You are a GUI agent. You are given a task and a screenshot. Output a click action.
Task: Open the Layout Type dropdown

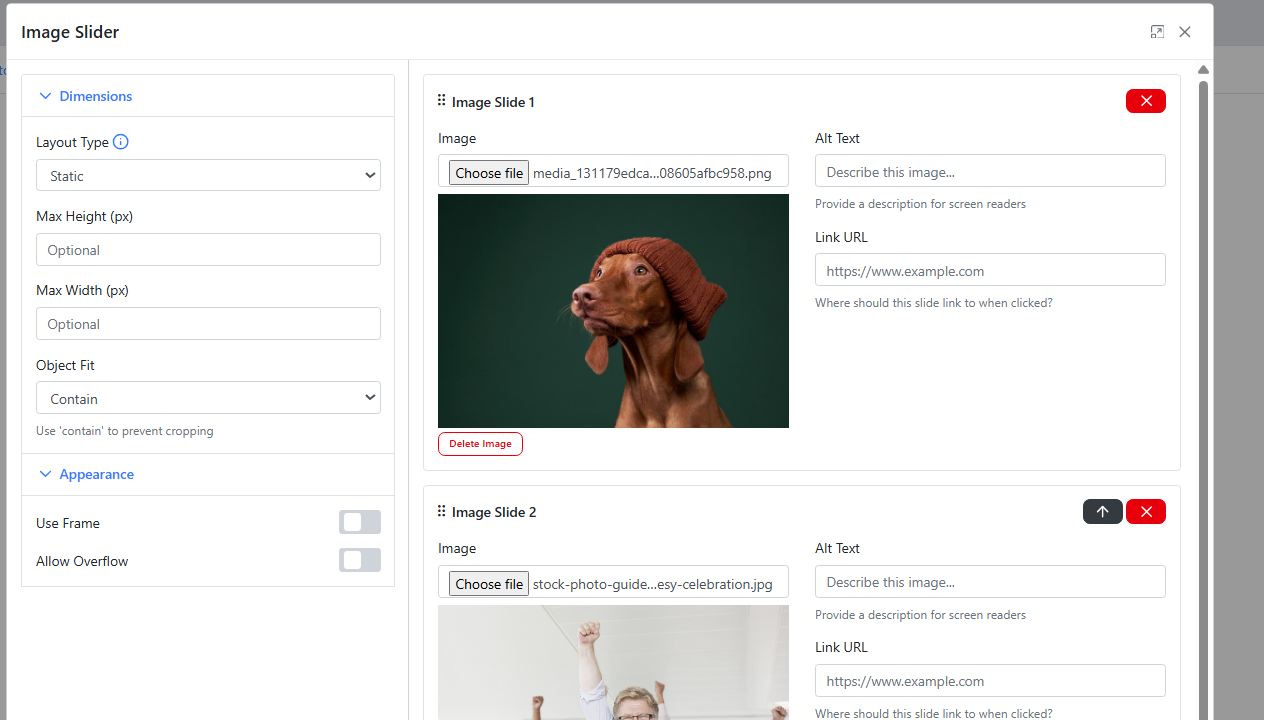pyautogui.click(x=208, y=175)
